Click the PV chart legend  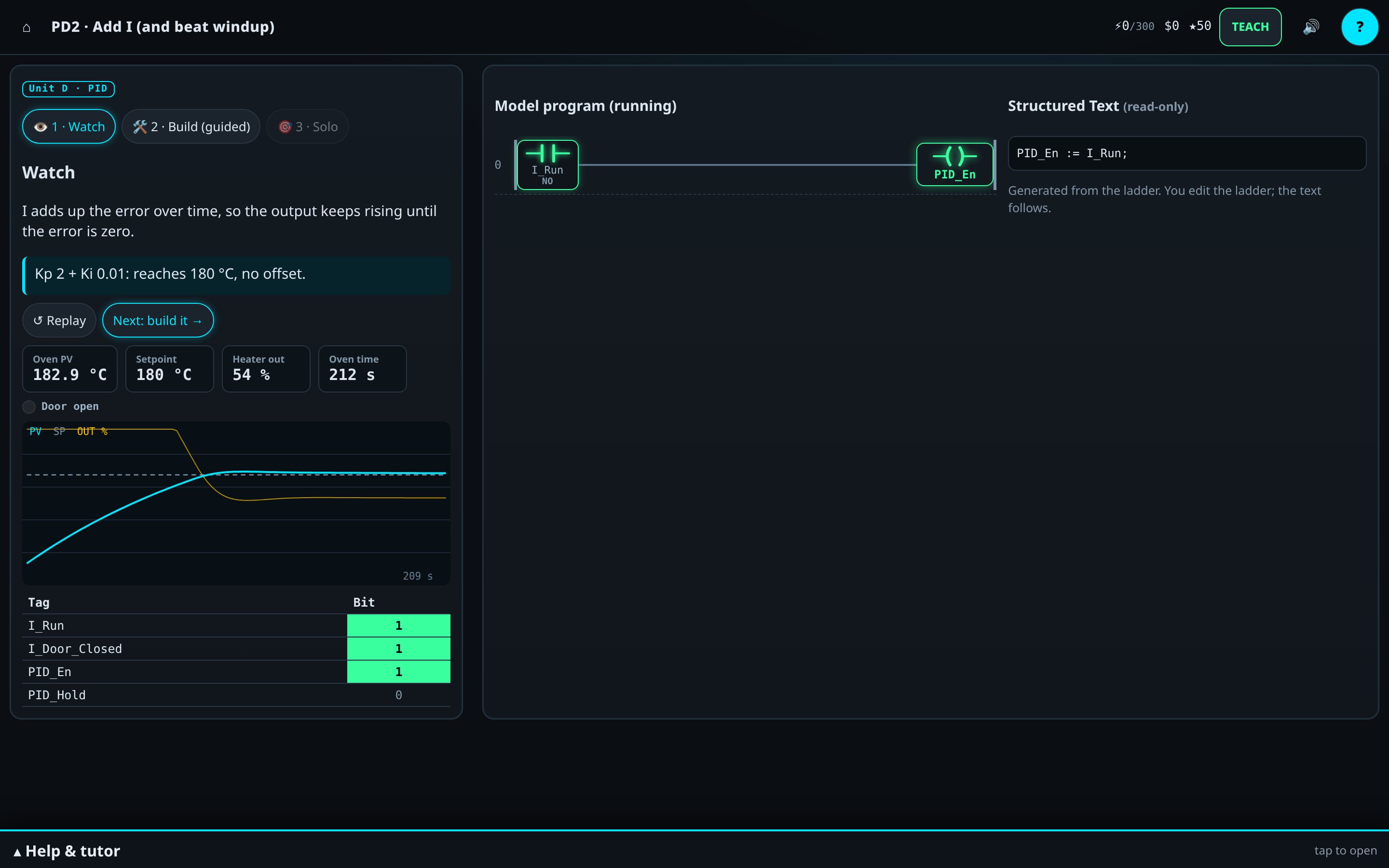tap(36, 431)
